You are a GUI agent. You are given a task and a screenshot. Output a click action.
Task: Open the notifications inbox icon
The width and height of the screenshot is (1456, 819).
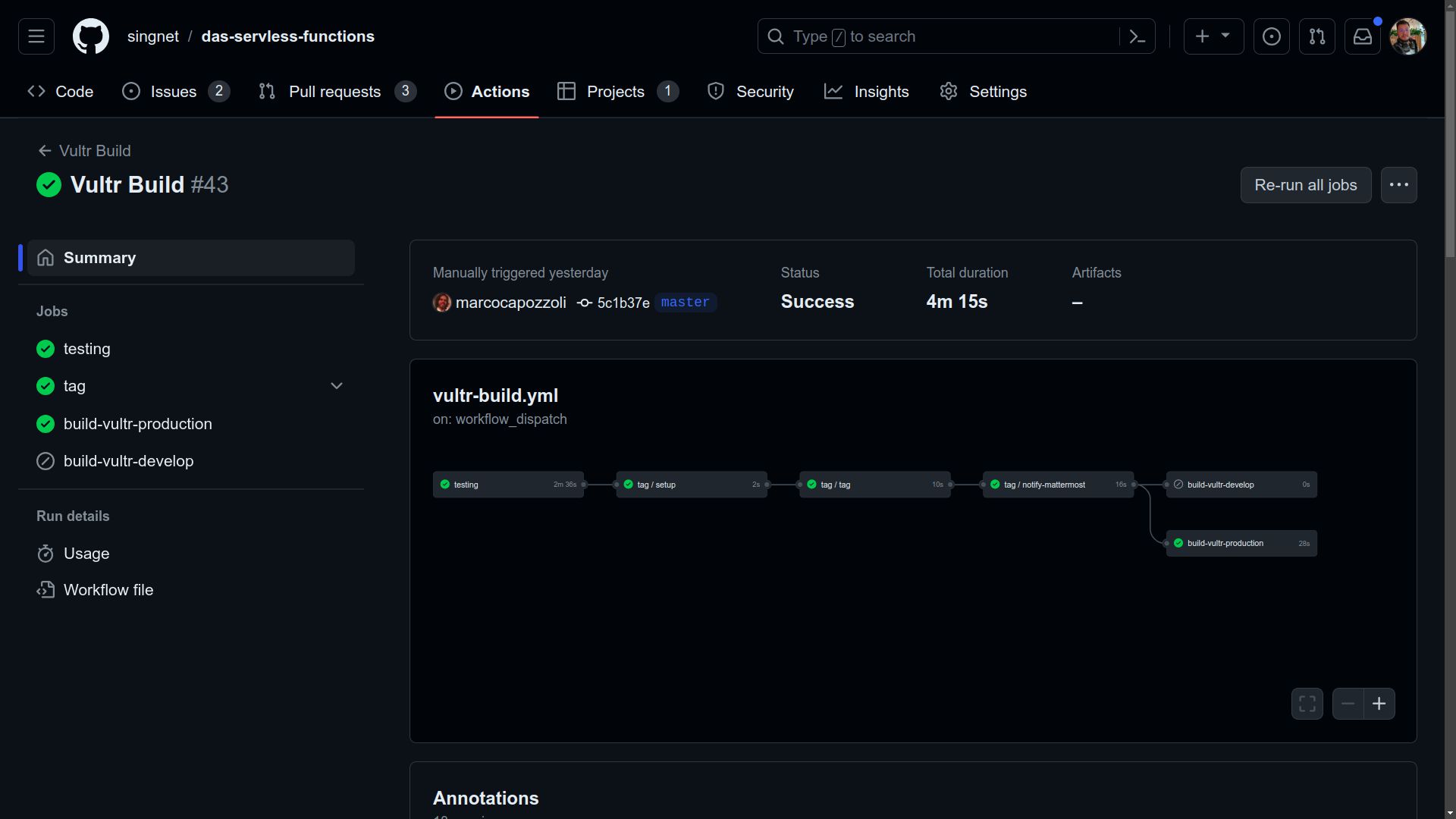[x=1363, y=36]
